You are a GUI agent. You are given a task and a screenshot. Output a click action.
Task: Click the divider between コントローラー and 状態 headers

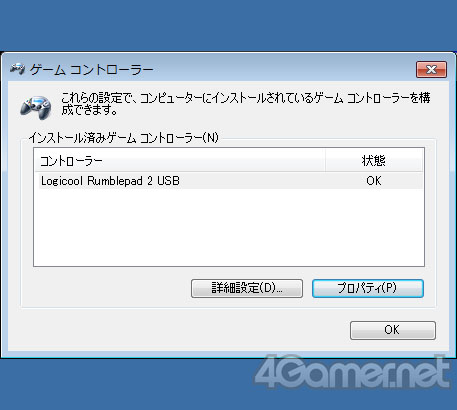(x=325, y=161)
